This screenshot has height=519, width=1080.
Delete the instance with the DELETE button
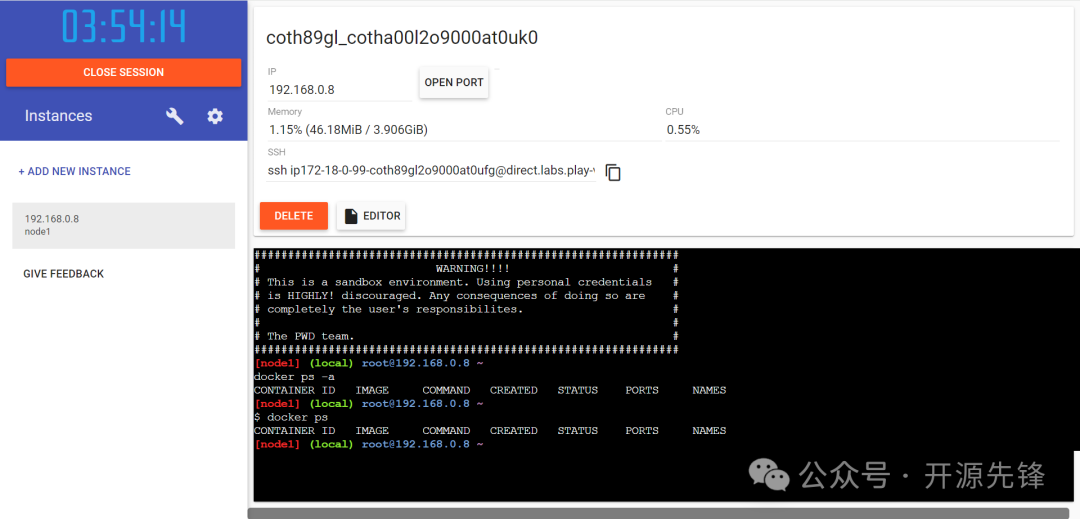(293, 215)
